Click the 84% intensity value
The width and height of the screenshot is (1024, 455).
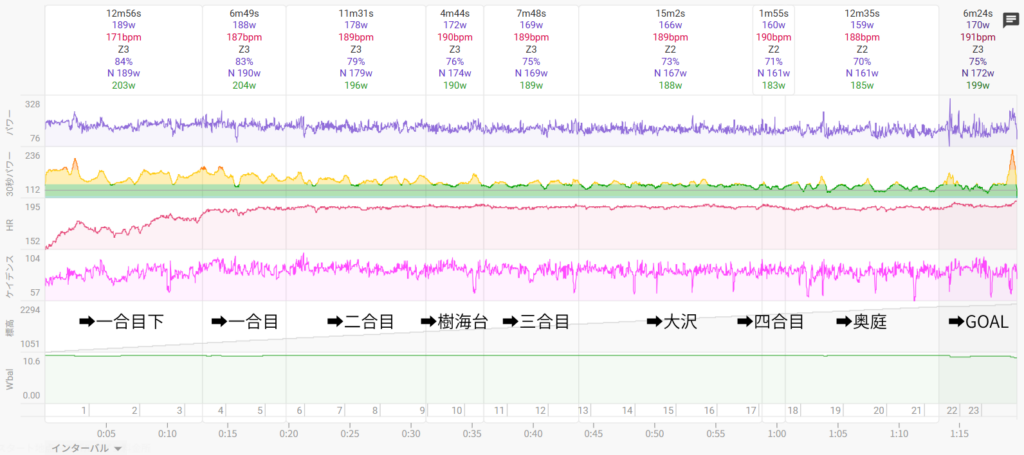coord(123,61)
